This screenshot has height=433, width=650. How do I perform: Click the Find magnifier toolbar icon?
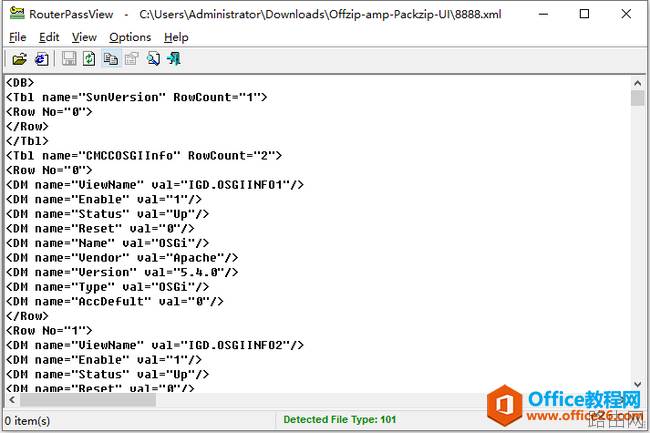click(153, 59)
